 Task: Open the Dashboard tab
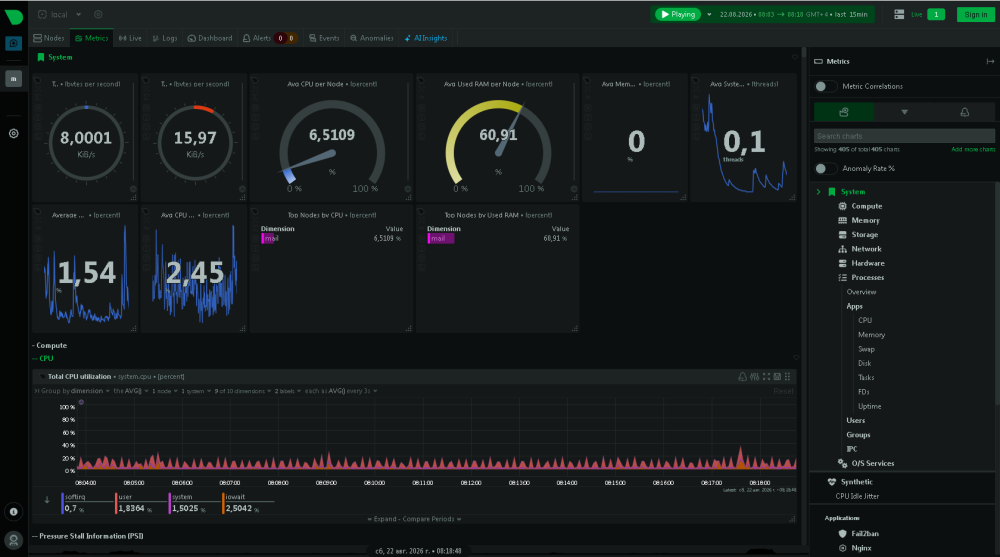point(210,38)
